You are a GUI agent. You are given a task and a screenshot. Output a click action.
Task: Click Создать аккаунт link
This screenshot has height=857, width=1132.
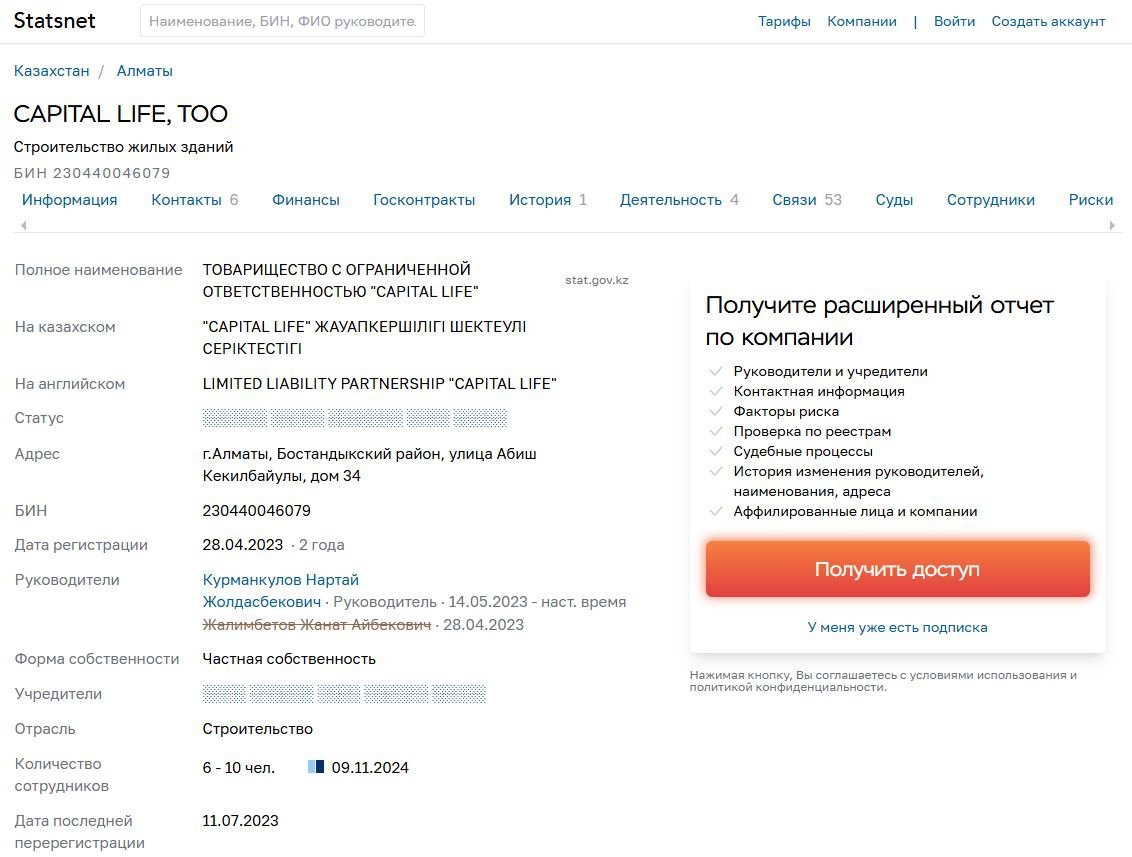1048,22
